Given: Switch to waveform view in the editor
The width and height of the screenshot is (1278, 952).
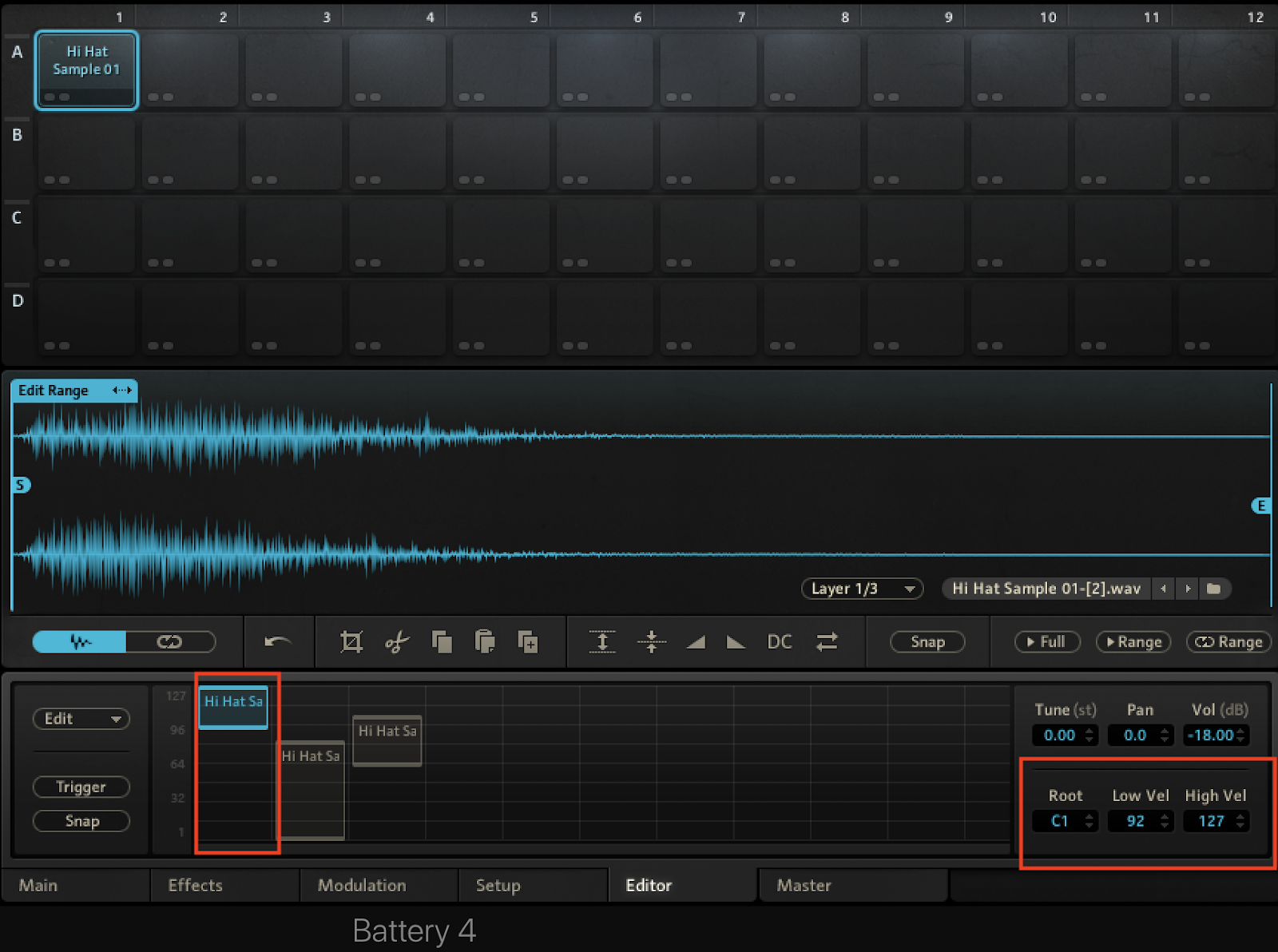Looking at the screenshot, I should 79,641.
